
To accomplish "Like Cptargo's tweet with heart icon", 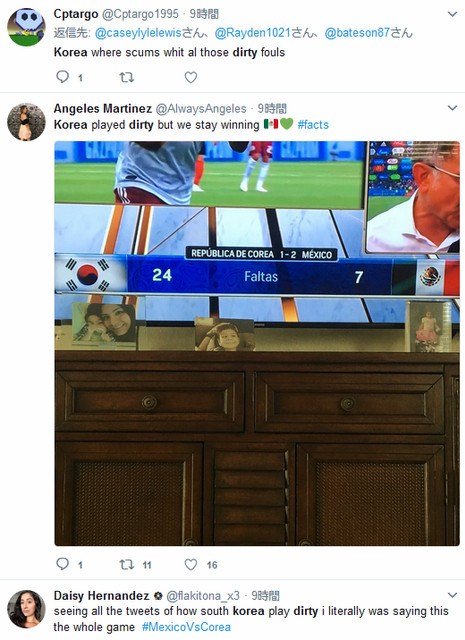I will (191, 77).
